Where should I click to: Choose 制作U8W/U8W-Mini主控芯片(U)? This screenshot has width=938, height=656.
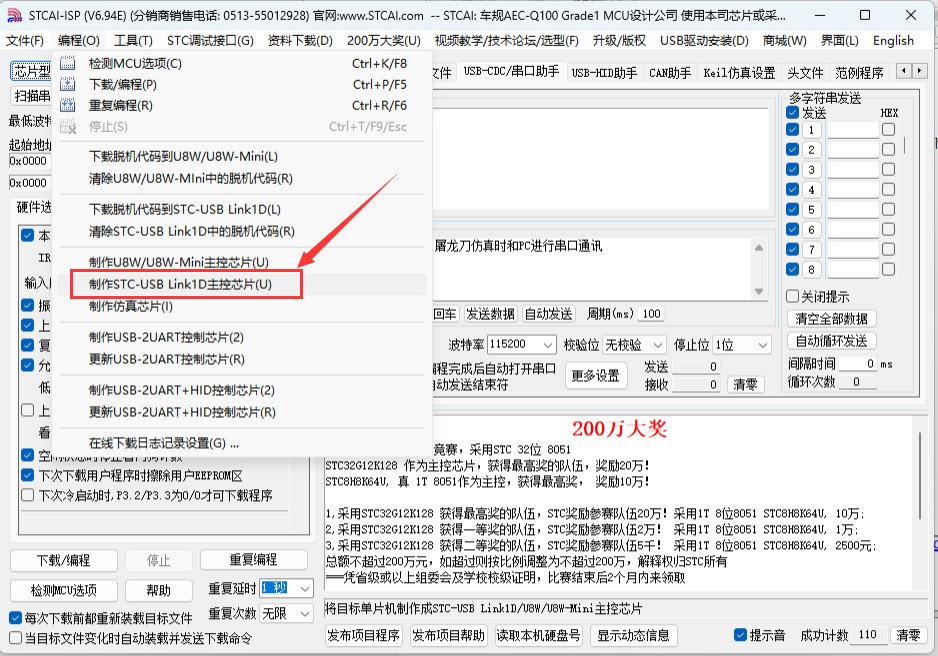coord(242,262)
